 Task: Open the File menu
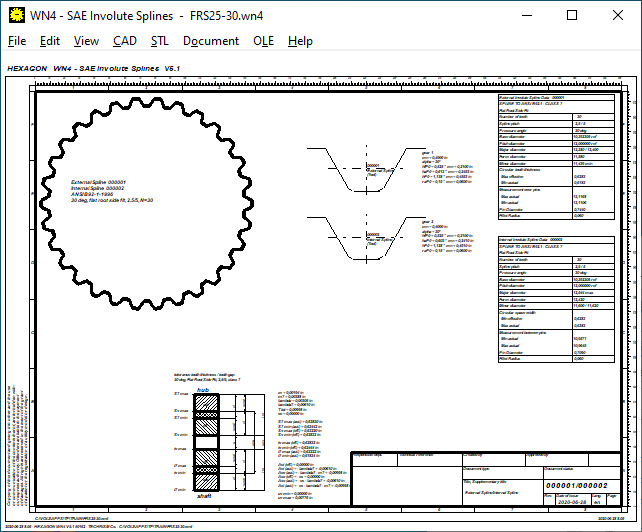pos(17,41)
